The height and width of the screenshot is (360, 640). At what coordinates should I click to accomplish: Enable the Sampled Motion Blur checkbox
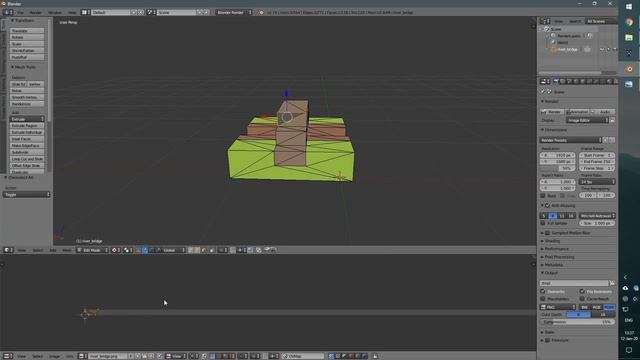click(547, 233)
